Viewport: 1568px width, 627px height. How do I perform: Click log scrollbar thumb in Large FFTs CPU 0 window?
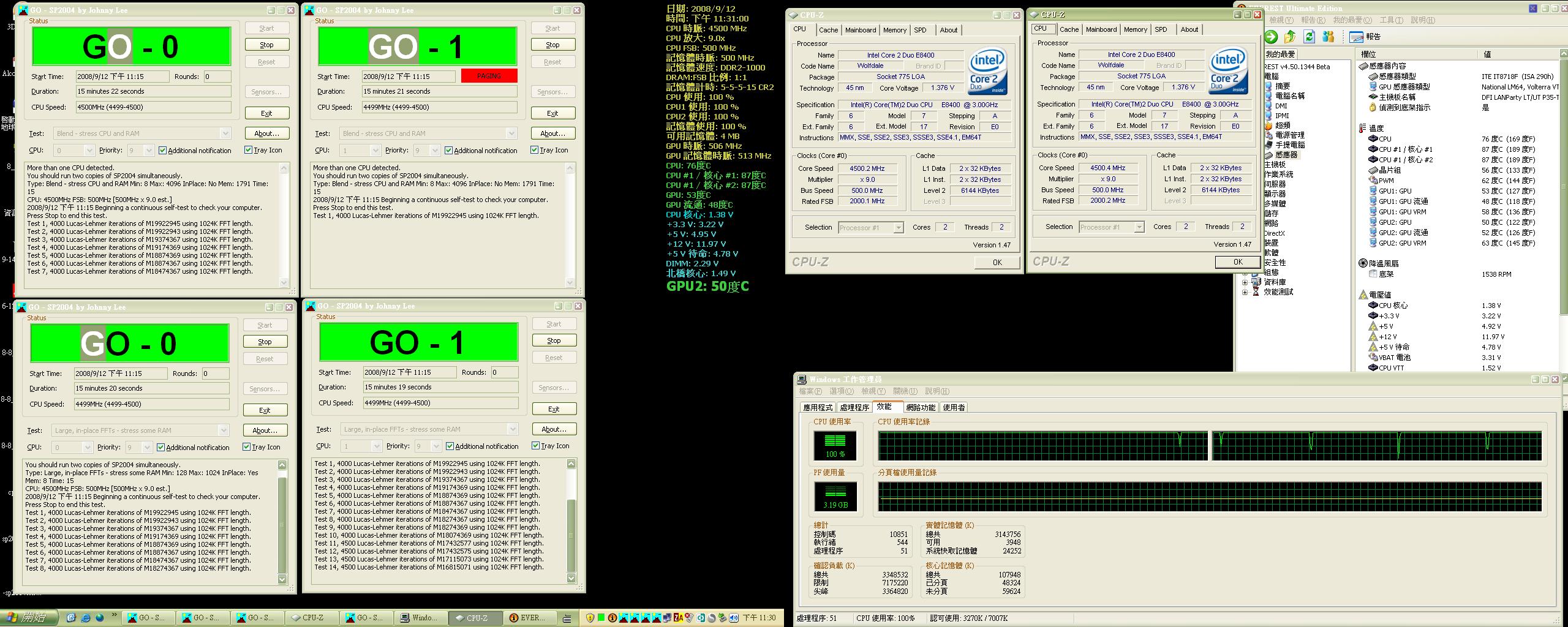[282, 526]
